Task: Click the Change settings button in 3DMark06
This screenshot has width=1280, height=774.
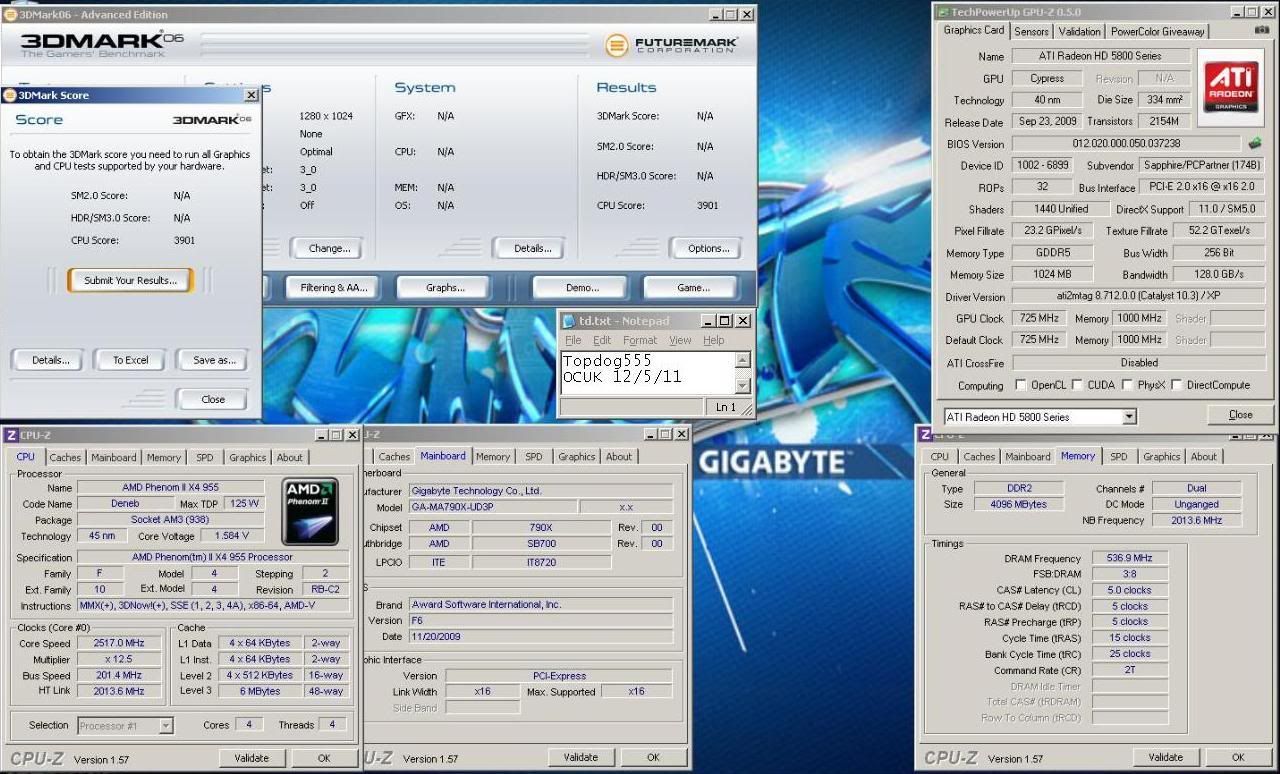Action: coord(329,248)
